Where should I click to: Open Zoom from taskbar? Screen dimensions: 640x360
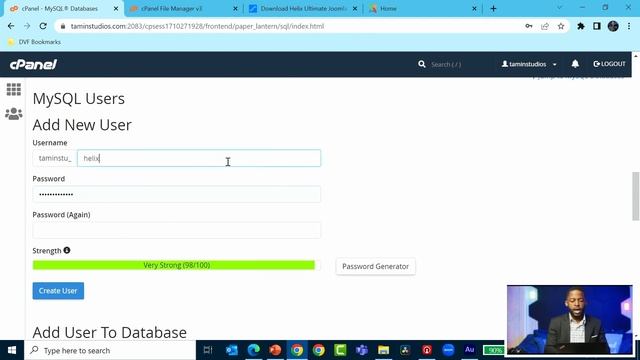(448, 350)
